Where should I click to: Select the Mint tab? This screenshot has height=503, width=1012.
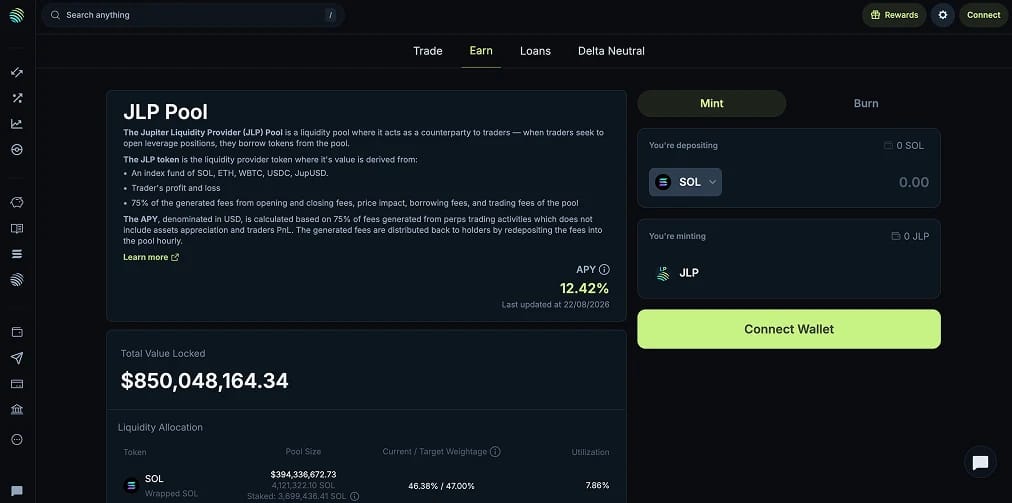coord(712,103)
